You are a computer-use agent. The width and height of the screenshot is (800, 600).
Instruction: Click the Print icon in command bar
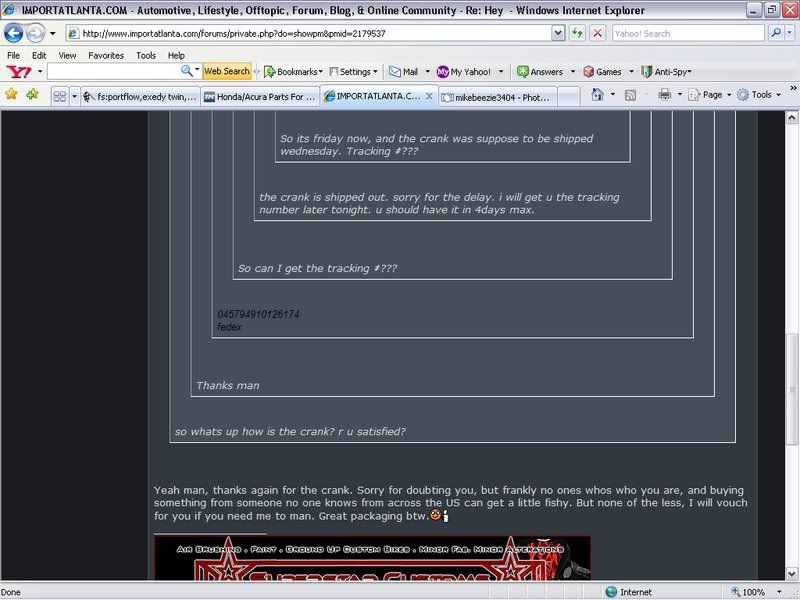coord(664,95)
